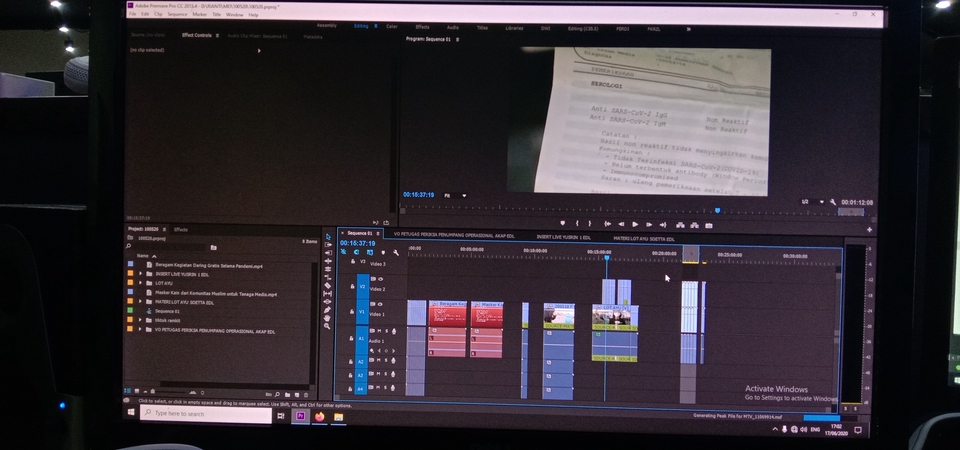Open the INSERT LIVE YUSRIN 1 EDL timeline tab

563,237
